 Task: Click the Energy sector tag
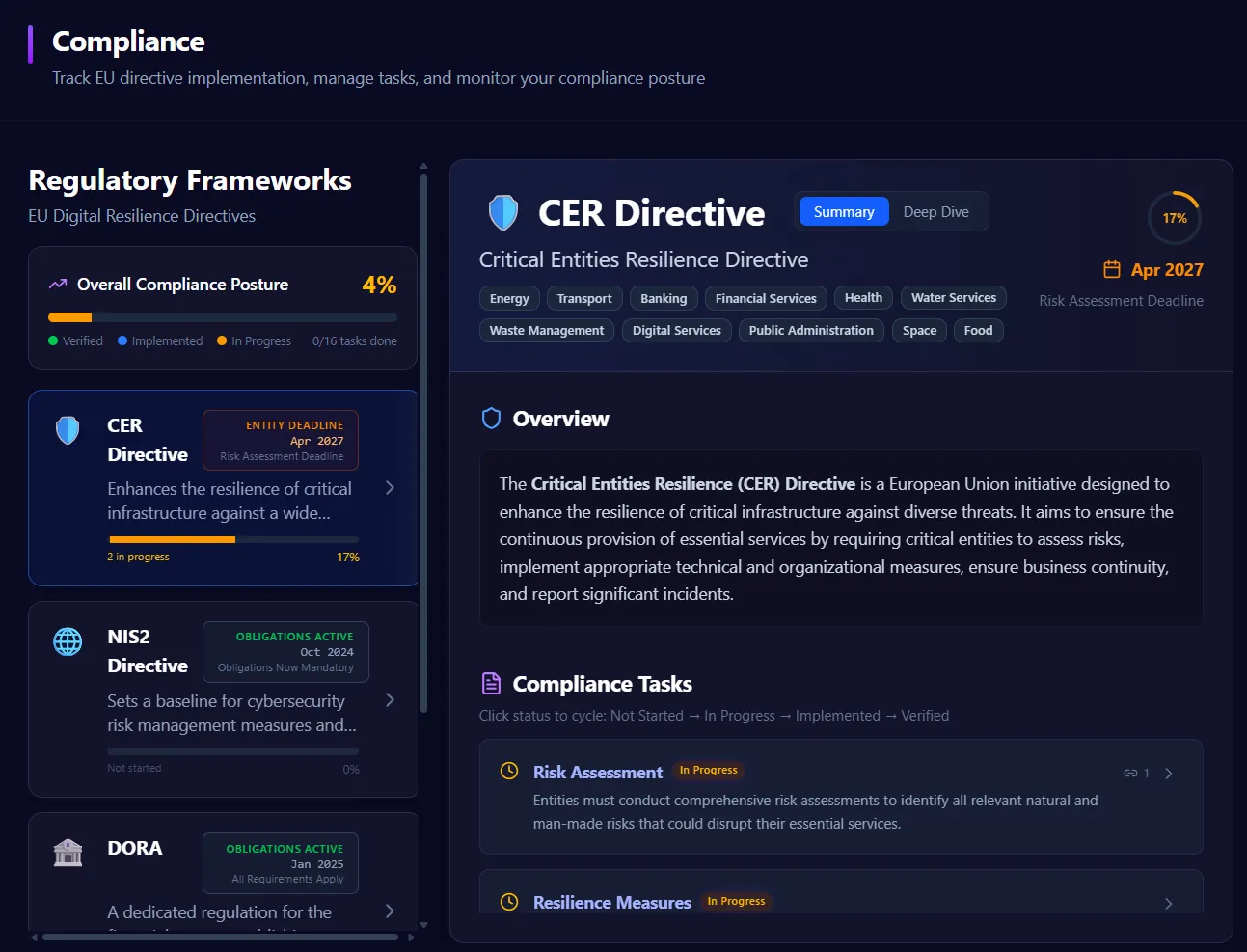coord(509,298)
